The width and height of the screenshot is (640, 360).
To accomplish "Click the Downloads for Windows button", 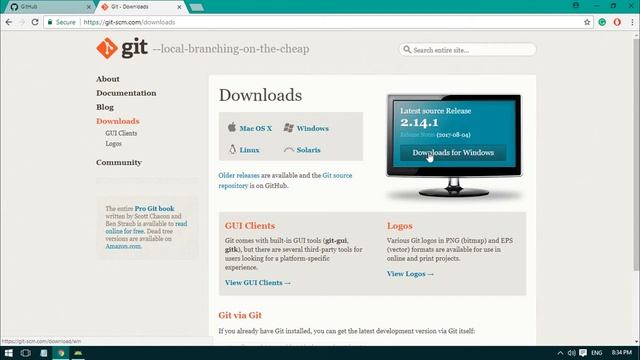I will point(453,153).
